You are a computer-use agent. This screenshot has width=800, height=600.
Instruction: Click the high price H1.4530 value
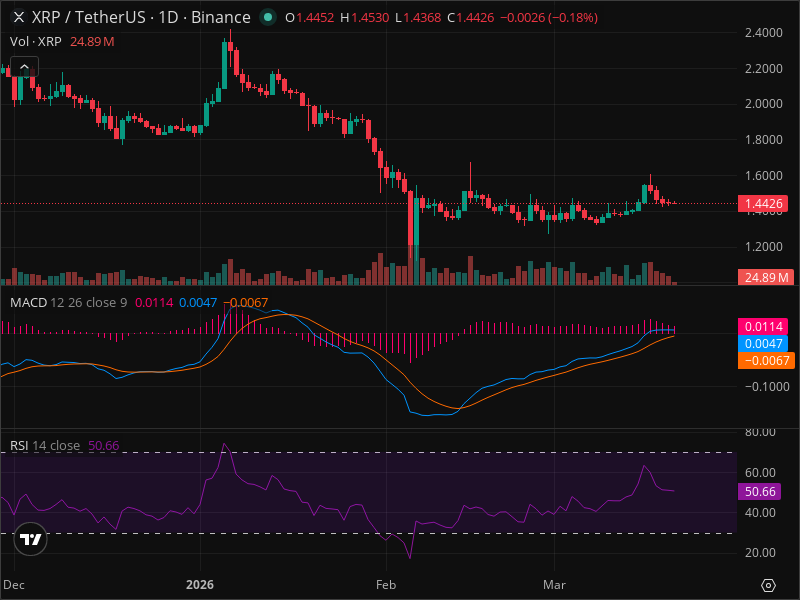[365, 18]
